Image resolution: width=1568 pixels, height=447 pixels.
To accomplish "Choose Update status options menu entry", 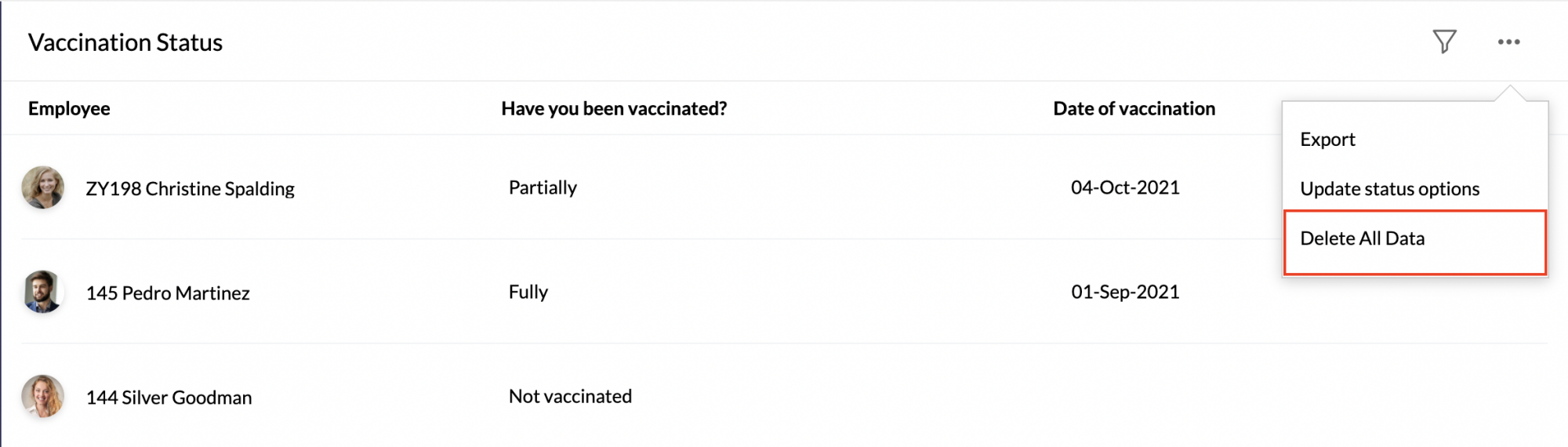I will pyautogui.click(x=1389, y=188).
